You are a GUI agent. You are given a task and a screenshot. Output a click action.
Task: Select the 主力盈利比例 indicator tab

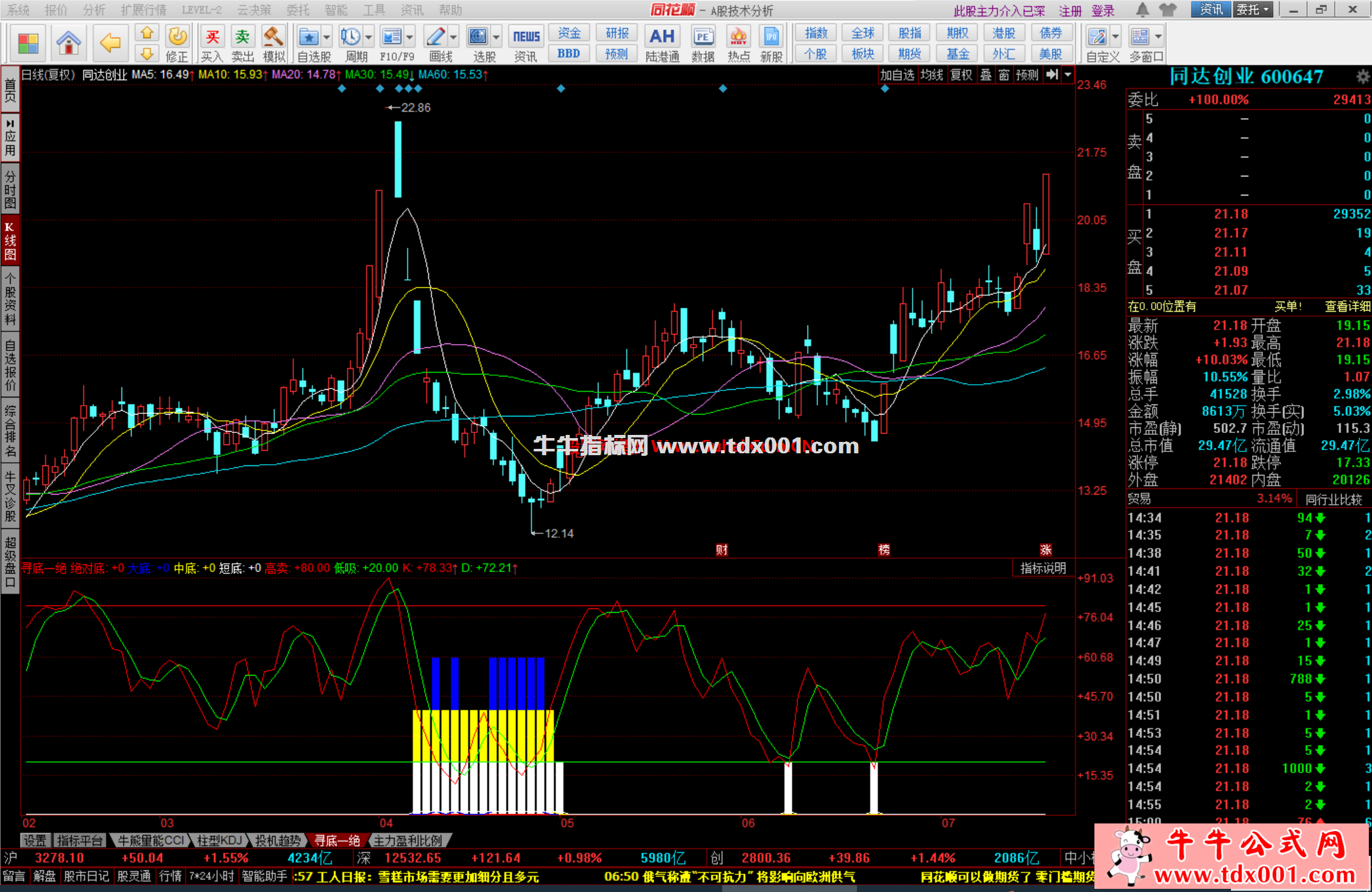coord(408,841)
